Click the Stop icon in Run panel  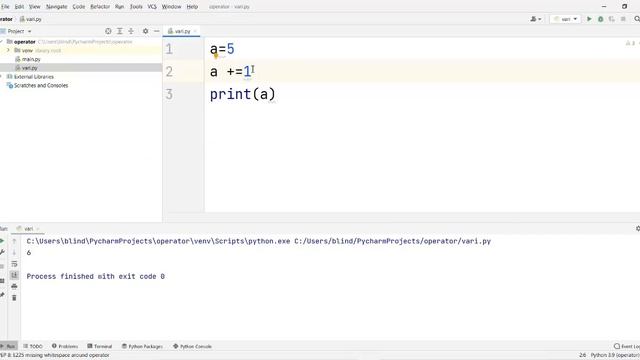coord(2,266)
